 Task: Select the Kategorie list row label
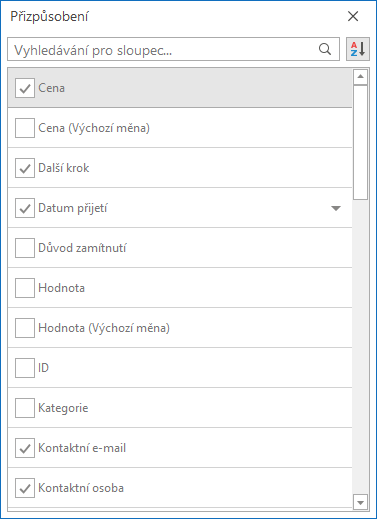[x=63, y=408]
